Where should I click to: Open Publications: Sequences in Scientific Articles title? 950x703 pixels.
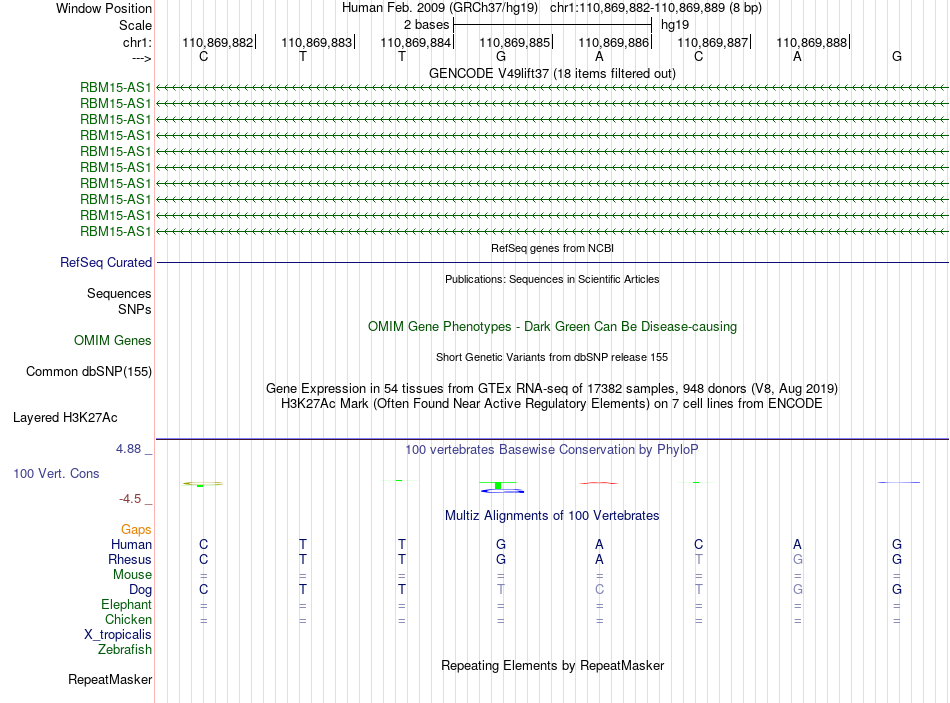click(x=552, y=279)
